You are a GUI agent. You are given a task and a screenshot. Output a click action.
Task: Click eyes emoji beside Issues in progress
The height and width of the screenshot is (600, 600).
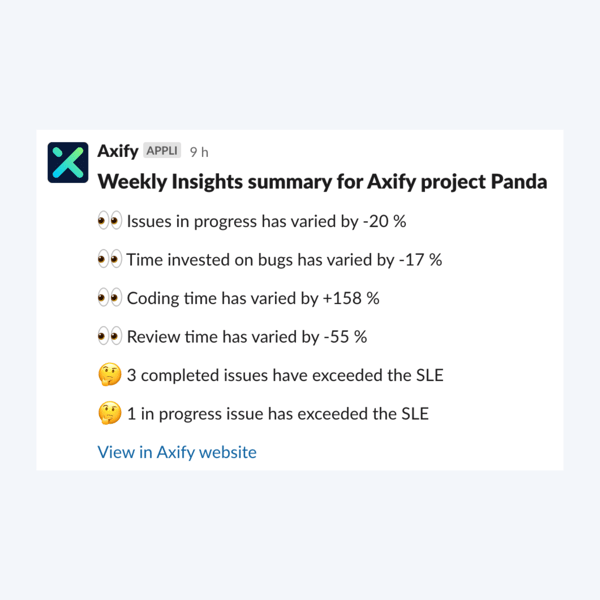[x=110, y=220]
